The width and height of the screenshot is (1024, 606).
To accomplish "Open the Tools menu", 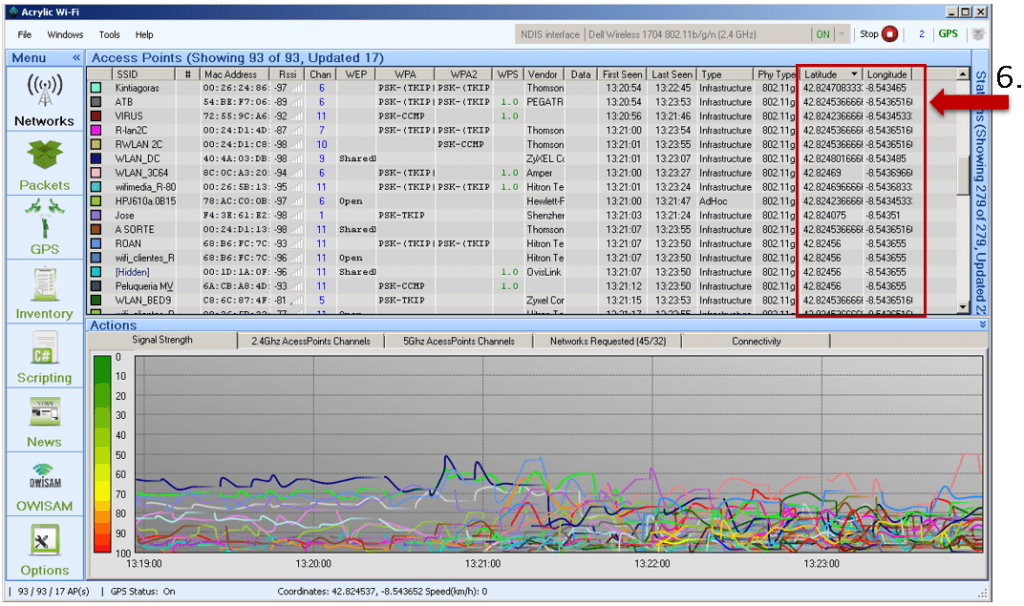I will point(109,35).
